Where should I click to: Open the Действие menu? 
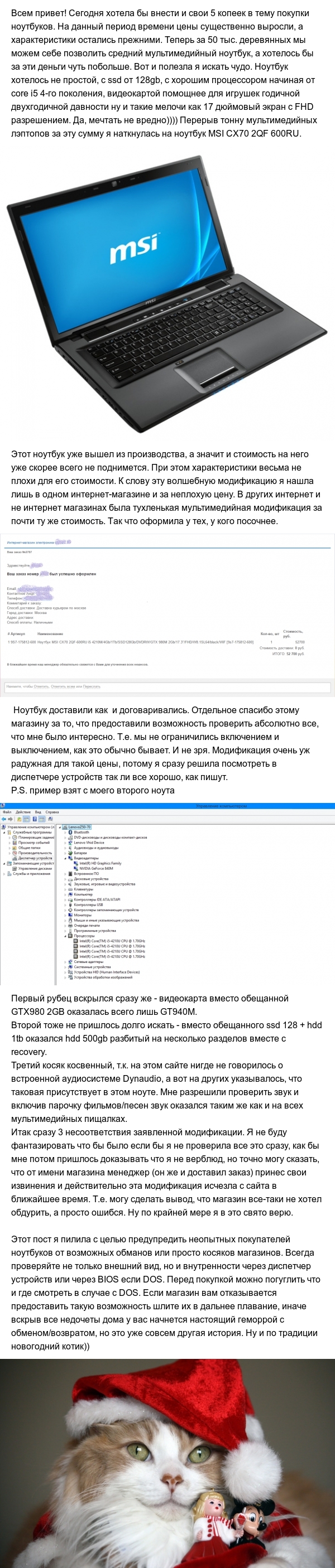coord(22,812)
